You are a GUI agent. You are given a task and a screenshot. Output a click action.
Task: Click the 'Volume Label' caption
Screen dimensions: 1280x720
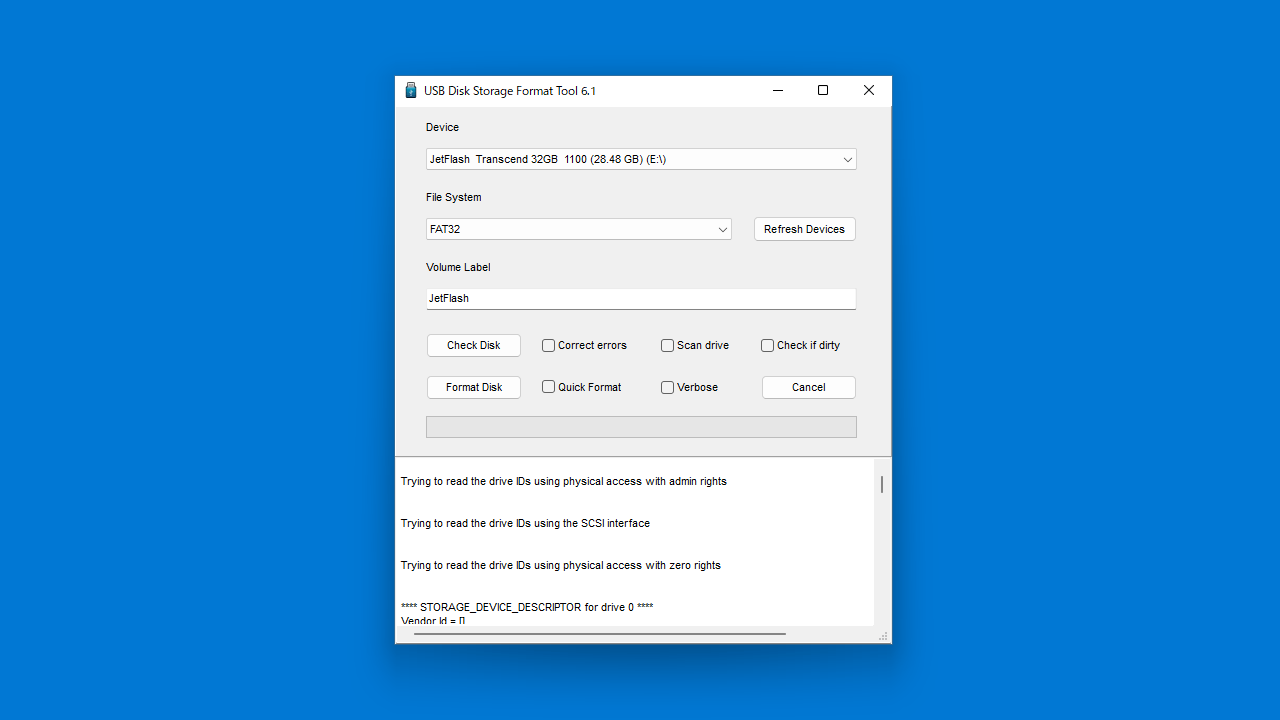pyautogui.click(x=458, y=267)
